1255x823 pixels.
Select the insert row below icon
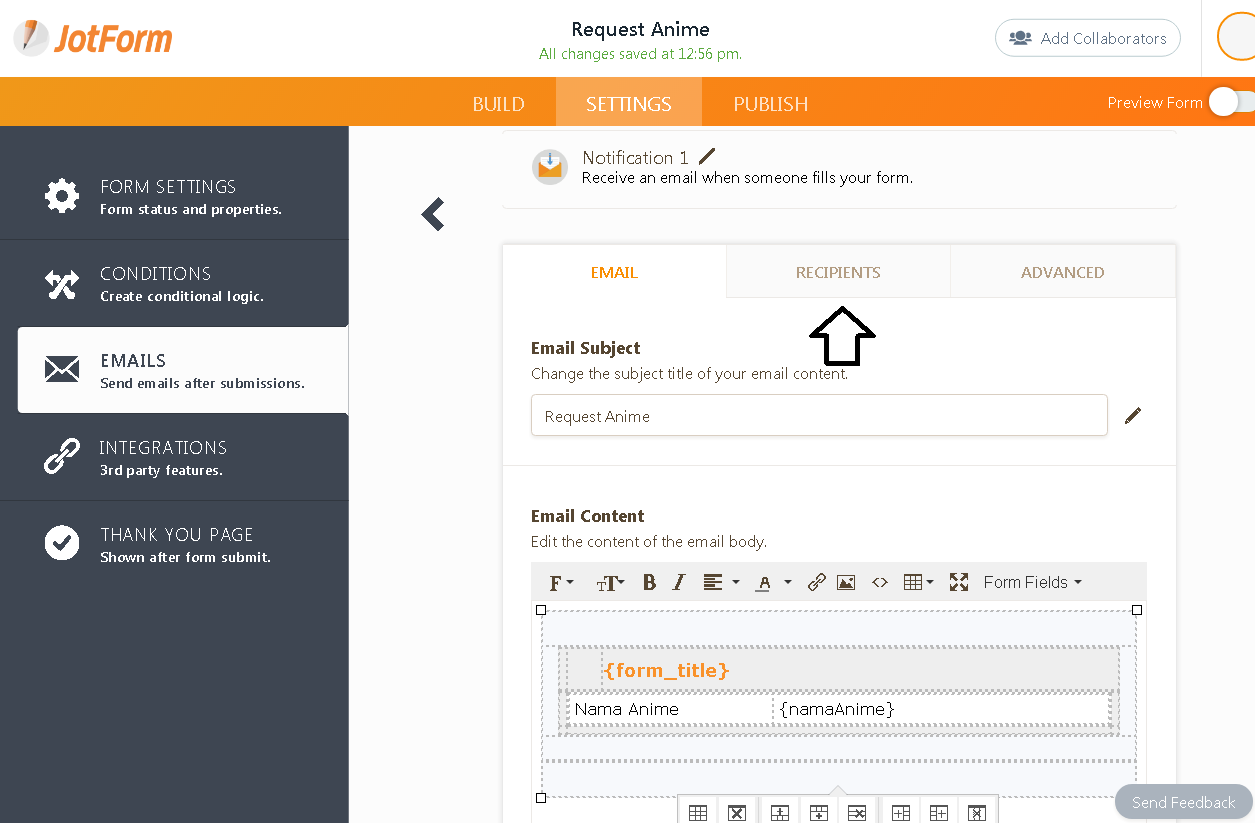tap(819, 811)
